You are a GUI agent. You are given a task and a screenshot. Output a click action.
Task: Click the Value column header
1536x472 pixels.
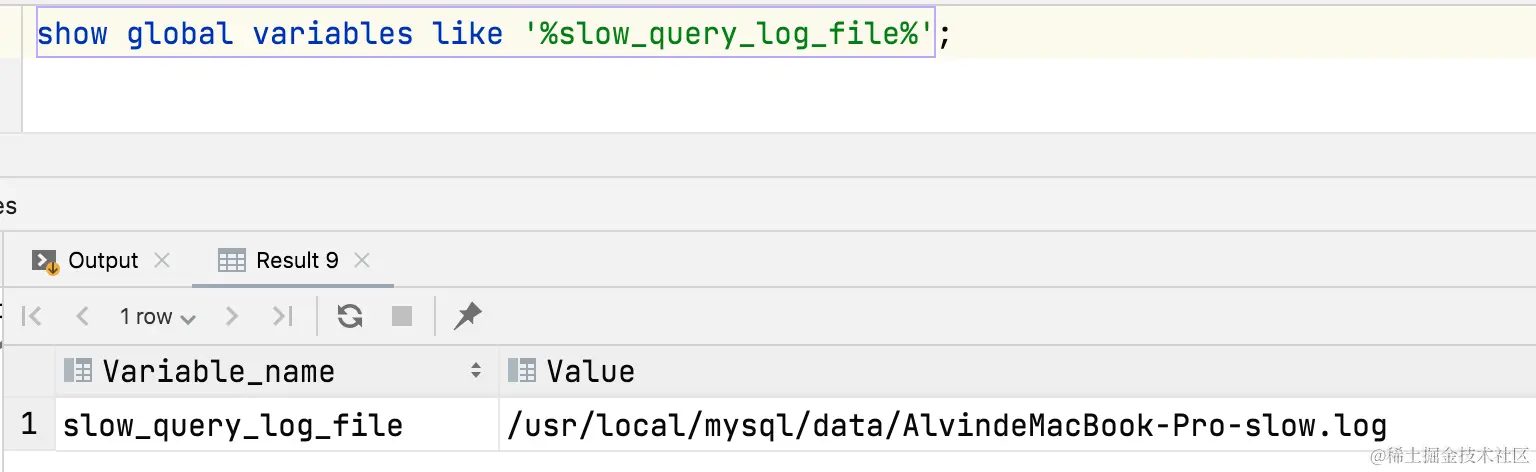(x=1017, y=372)
